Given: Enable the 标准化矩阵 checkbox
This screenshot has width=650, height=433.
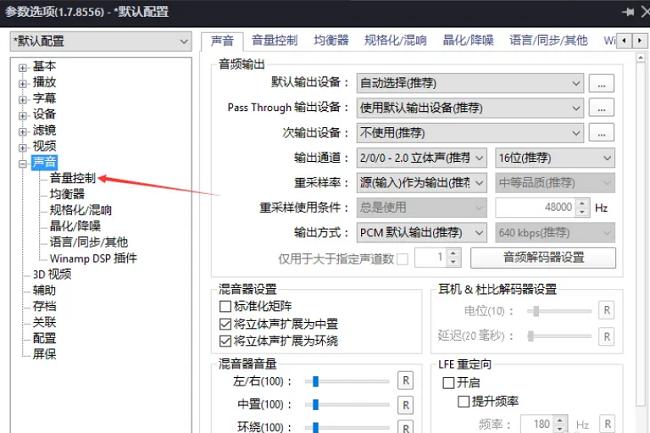Looking at the screenshot, I should [x=225, y=307].
